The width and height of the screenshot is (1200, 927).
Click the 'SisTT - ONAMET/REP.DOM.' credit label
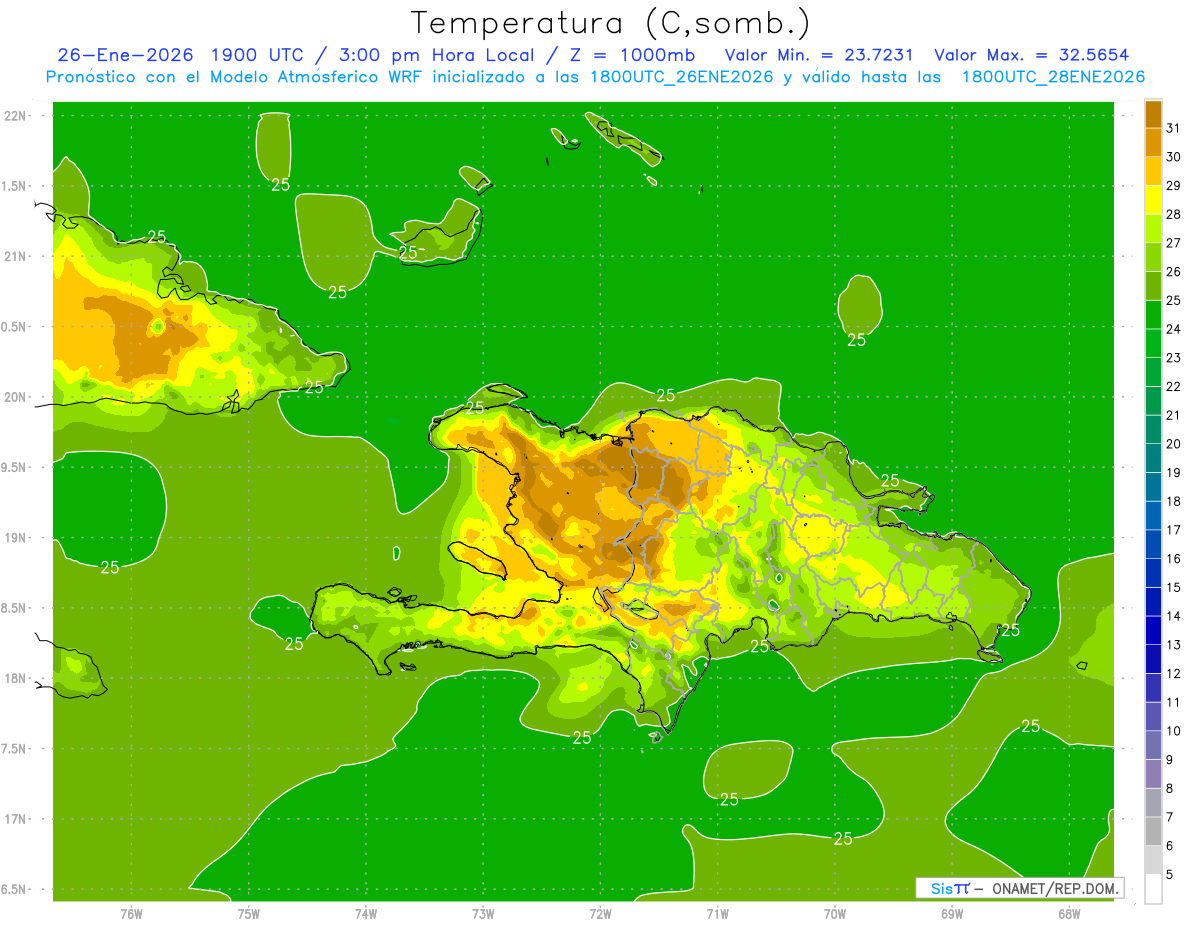1019,888
